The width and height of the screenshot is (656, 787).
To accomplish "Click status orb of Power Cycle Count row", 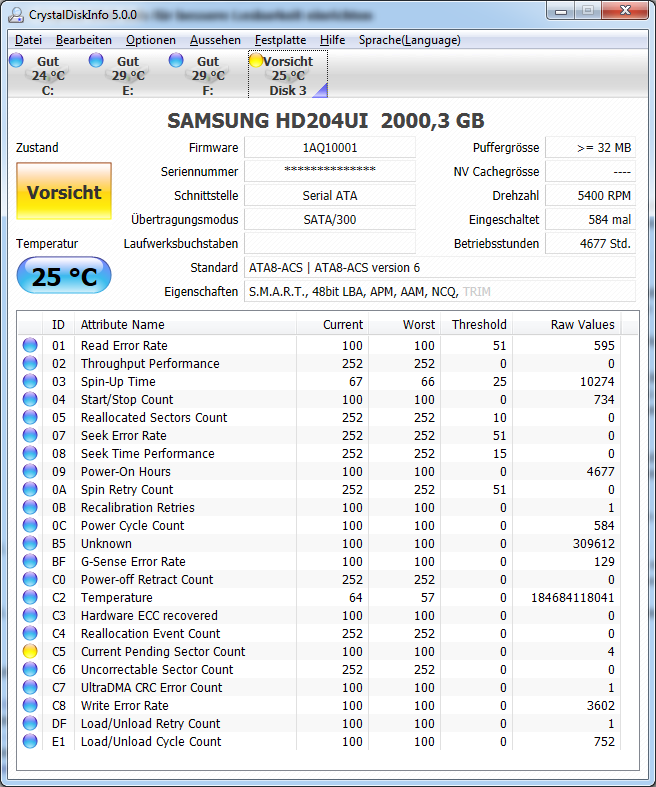I will pos(30,526).
